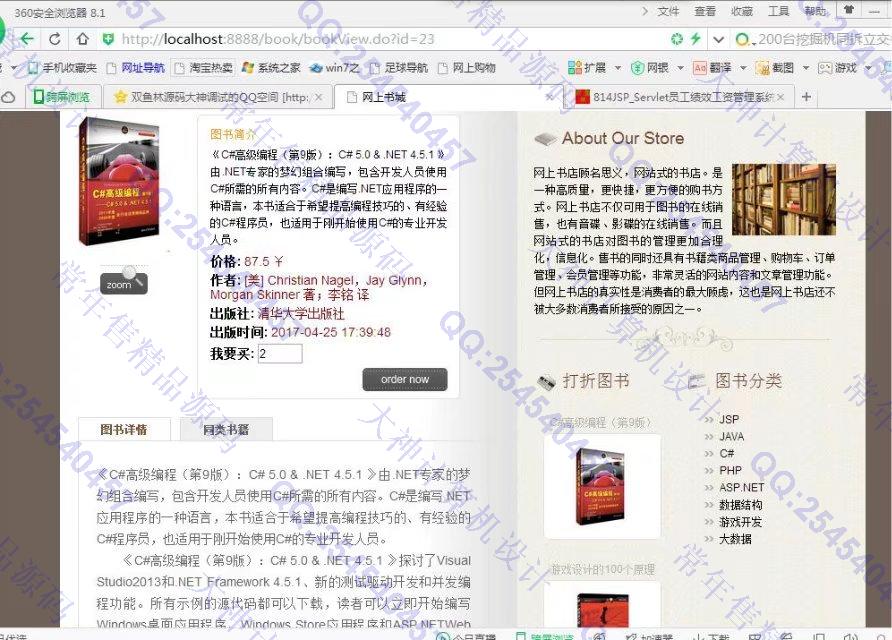Open discounted book 游戏设计的100个原理

tap(603, 569)
